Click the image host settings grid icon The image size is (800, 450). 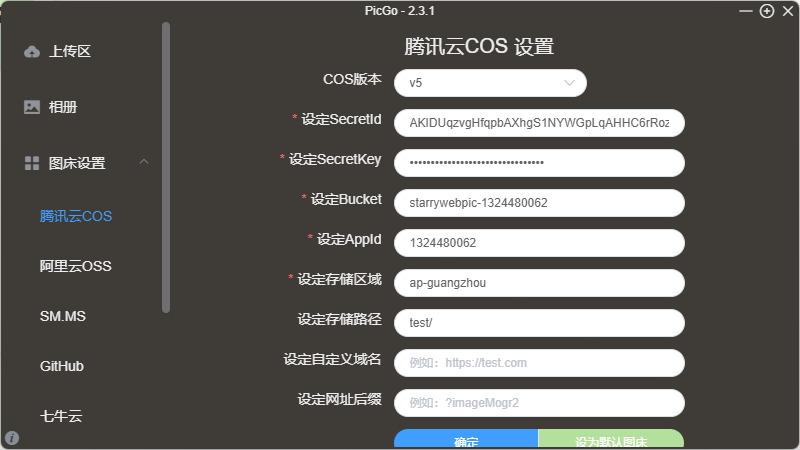click(x=32, y=163)
